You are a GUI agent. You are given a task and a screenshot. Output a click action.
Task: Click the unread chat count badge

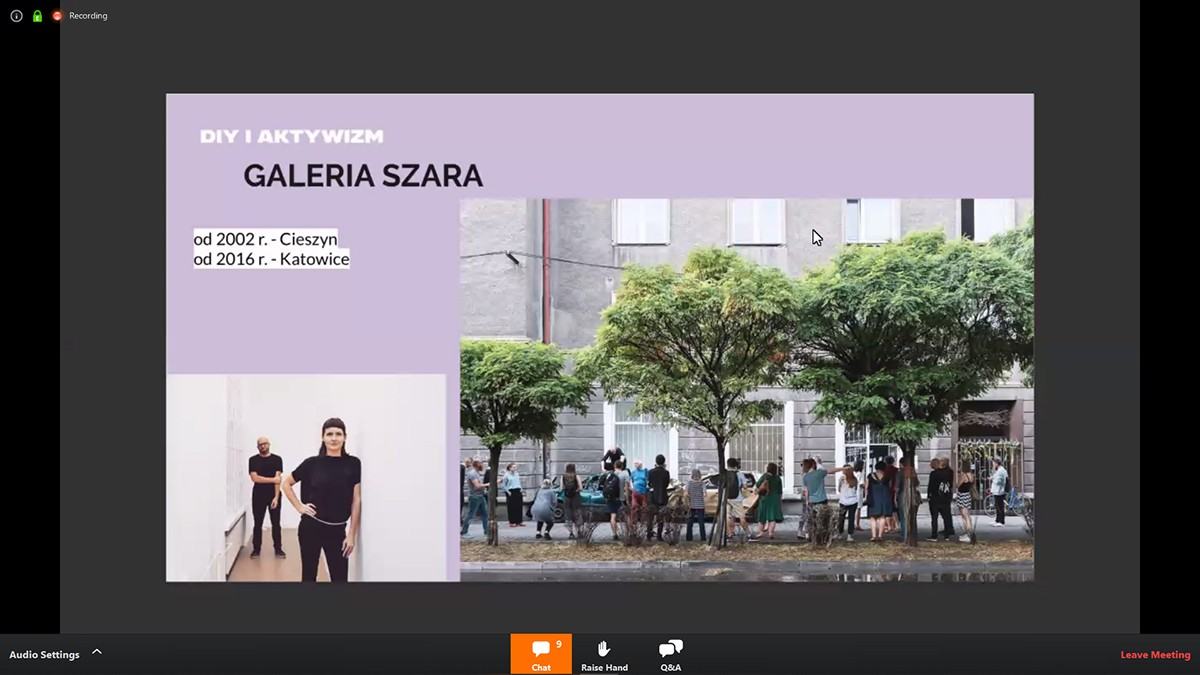558,645
